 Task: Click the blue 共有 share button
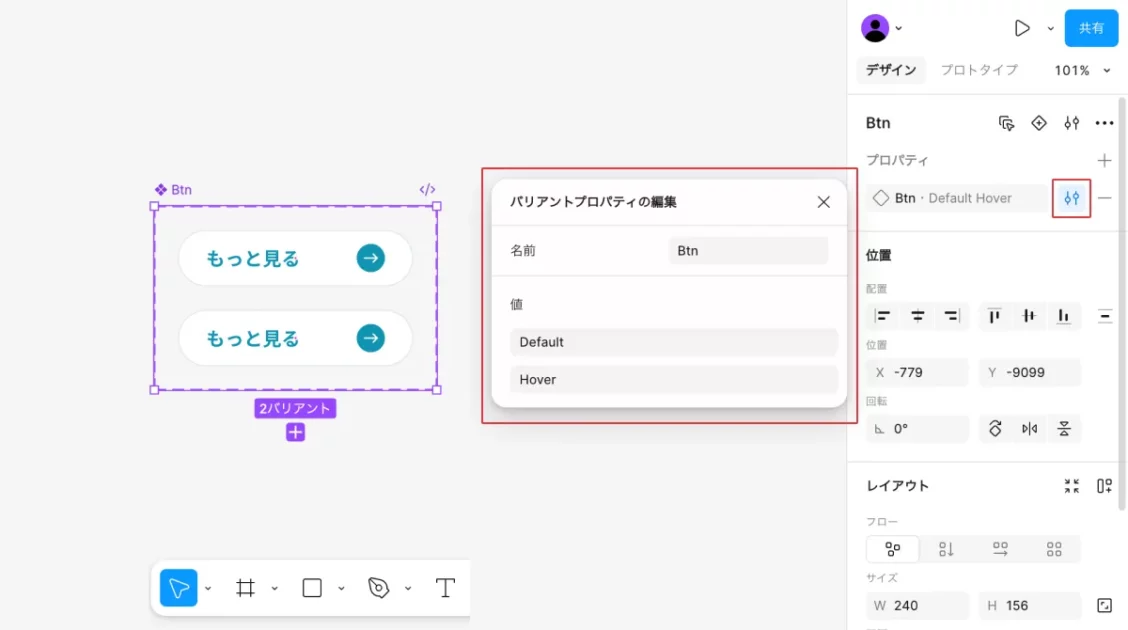pyautogui.click(x=1091, y=28)
